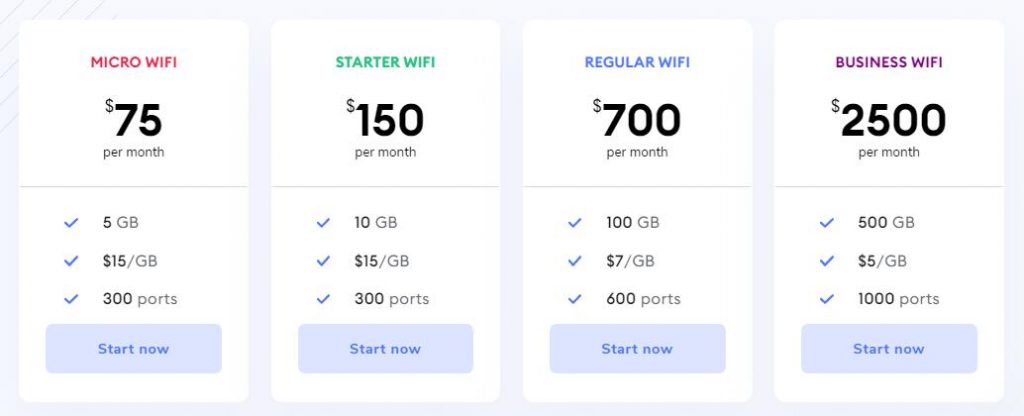Click checkmark beside 5 GB

click(71, 223)
